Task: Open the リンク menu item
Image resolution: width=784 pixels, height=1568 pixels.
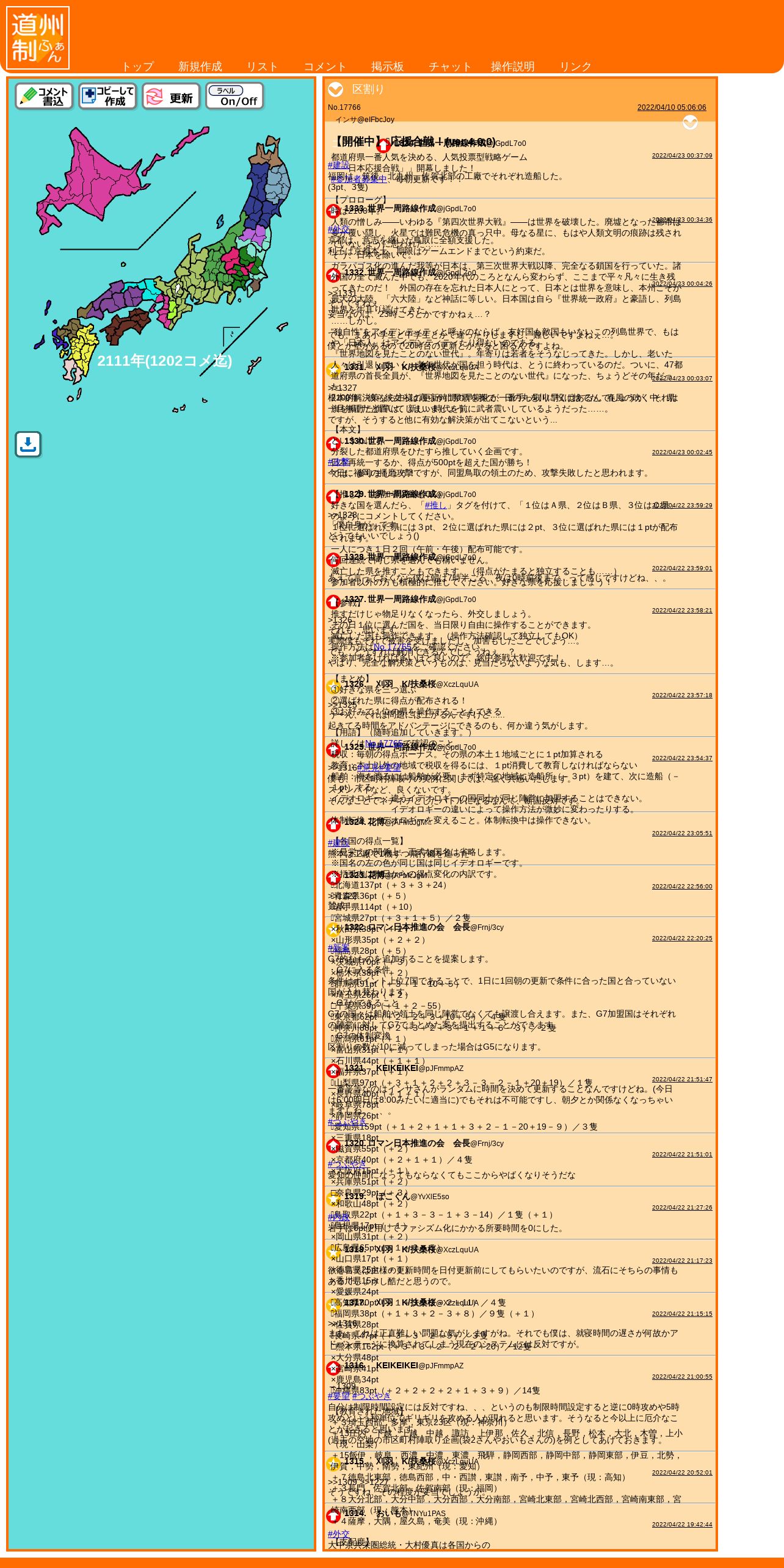Action: point(575,67)
